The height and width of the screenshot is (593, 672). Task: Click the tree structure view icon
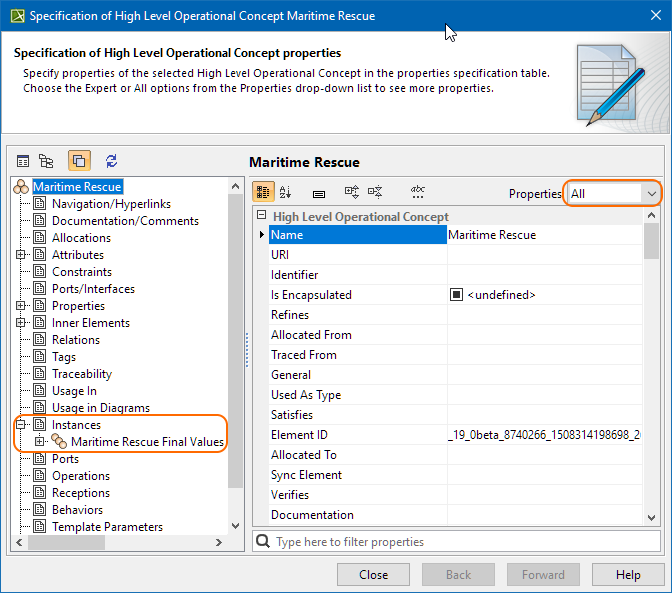[46, 161]
